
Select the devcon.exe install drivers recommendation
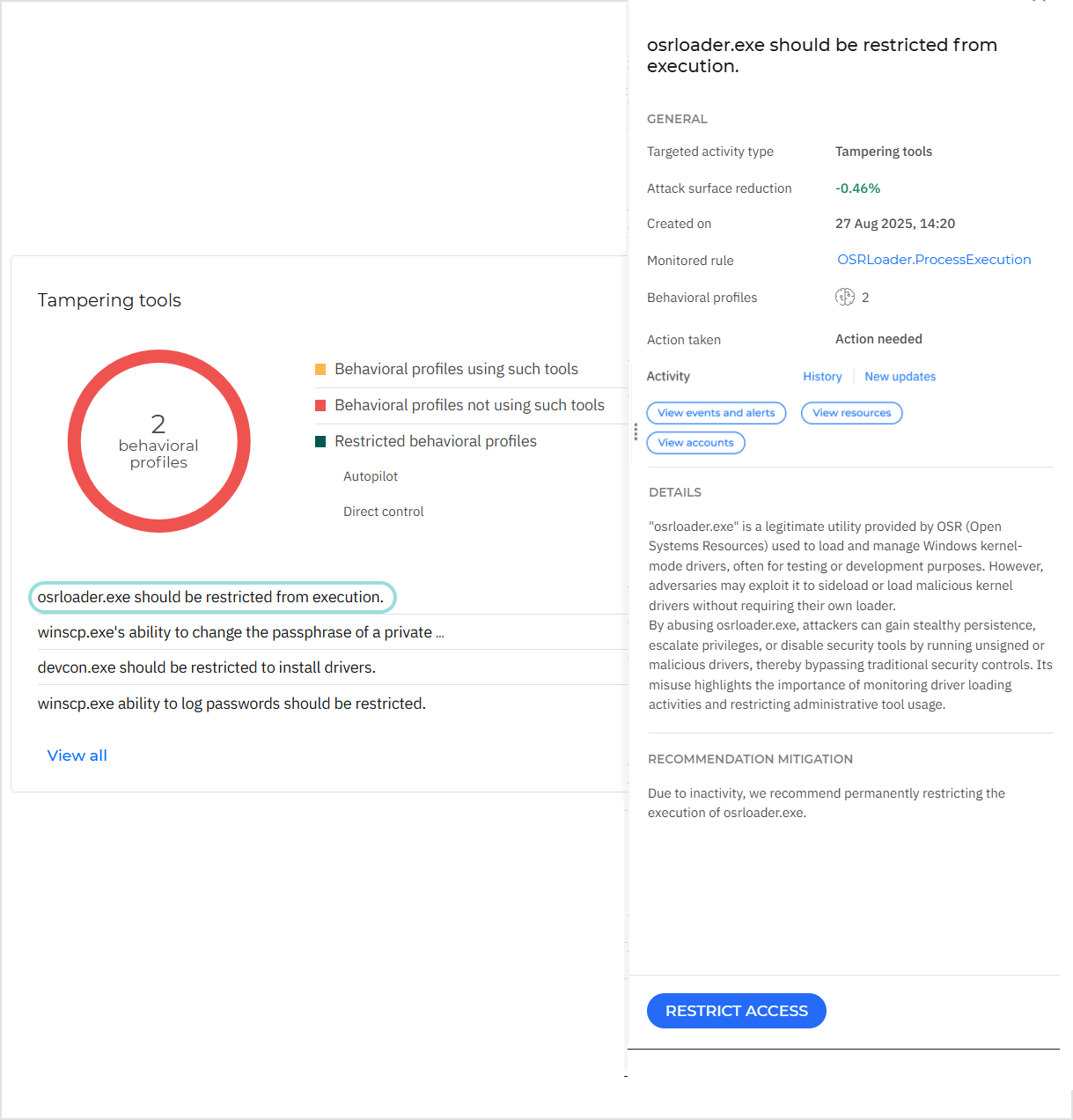[x=207, y=667]
